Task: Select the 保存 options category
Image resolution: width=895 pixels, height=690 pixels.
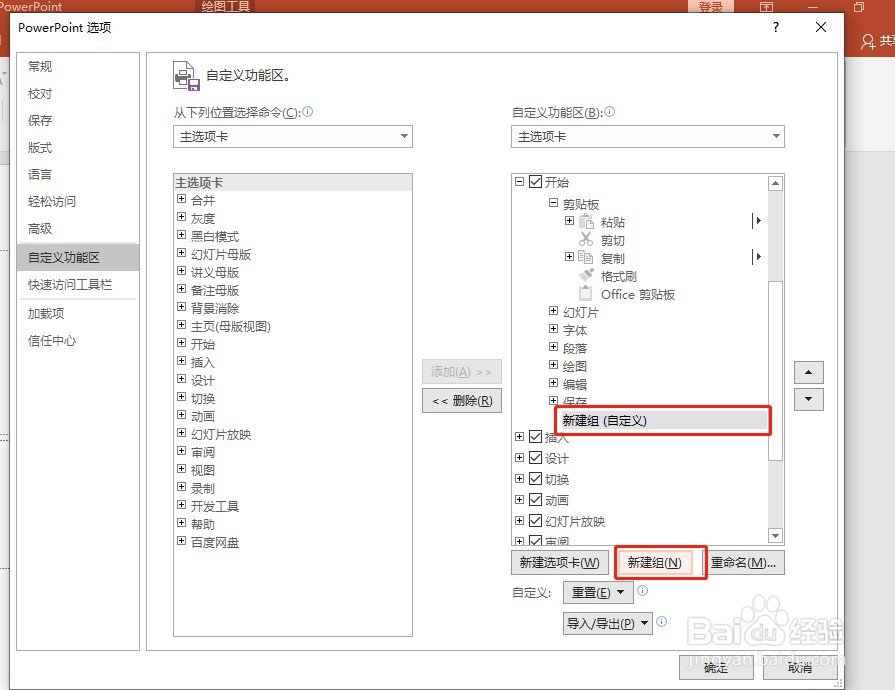Action: coord(78,120)
